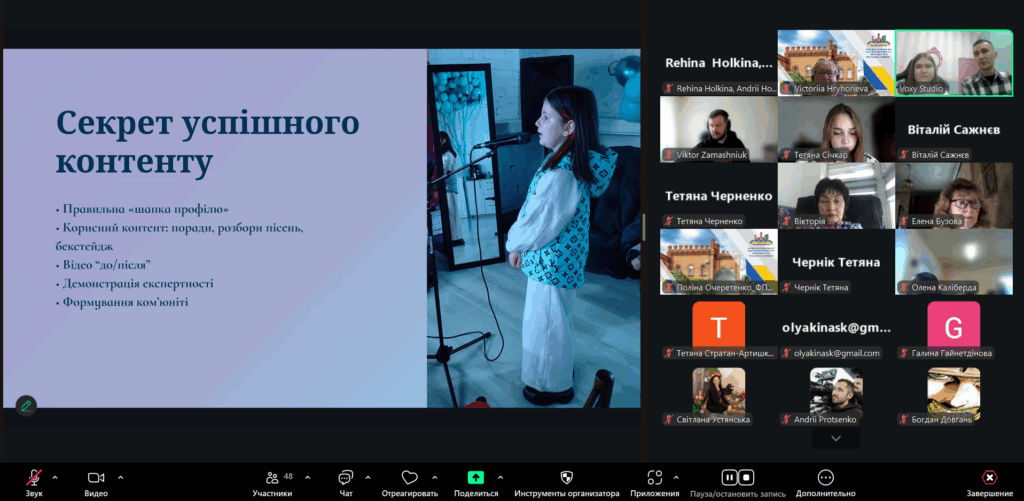Viewport: 1024px width, 501px height.
Task: Toggle camera with the Видео button
Action: click(96, 478)
